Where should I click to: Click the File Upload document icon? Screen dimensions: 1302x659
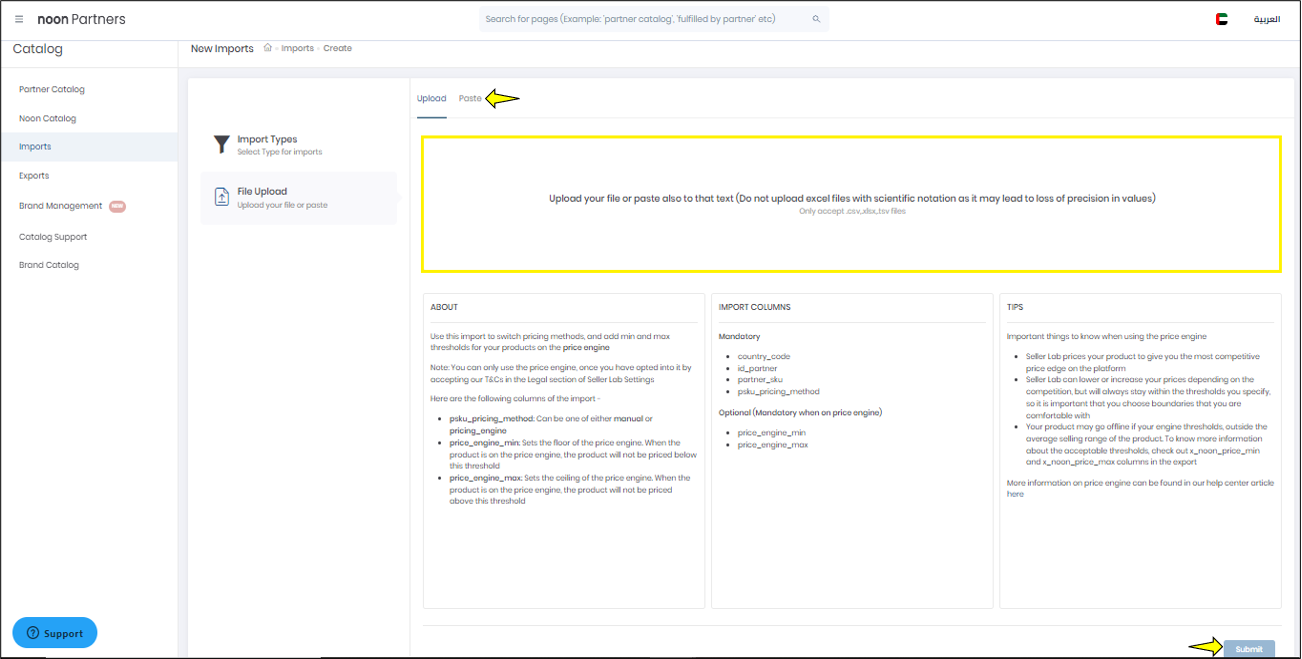(222, 197)
